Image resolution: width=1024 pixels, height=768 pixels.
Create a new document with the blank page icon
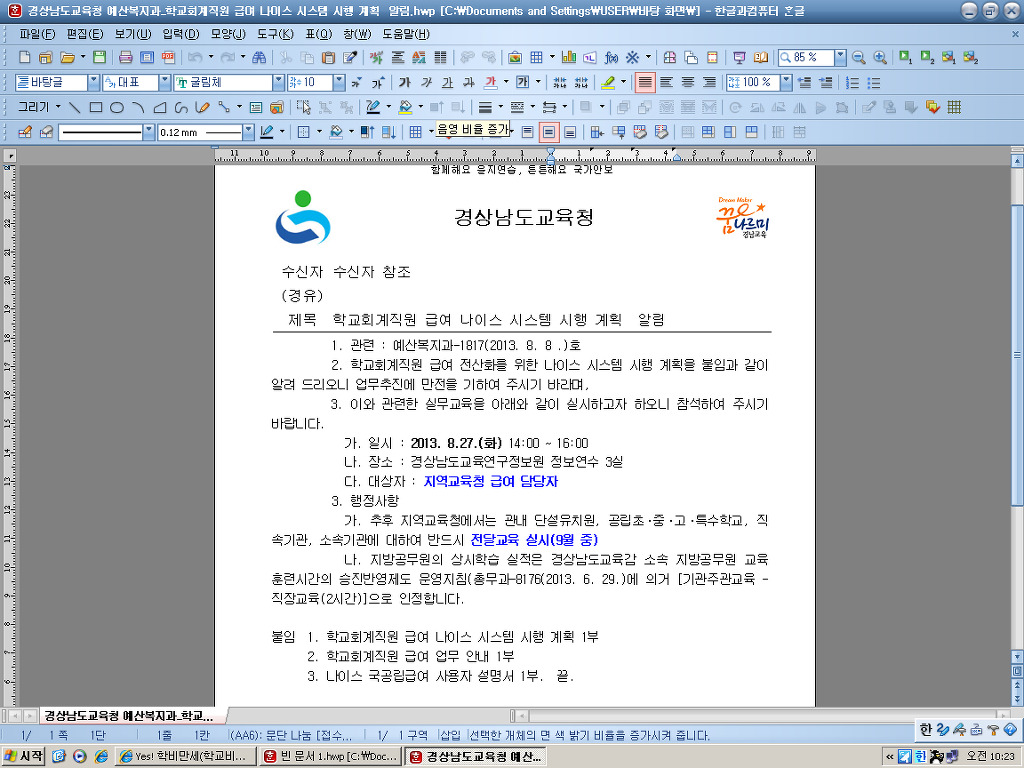25,57
